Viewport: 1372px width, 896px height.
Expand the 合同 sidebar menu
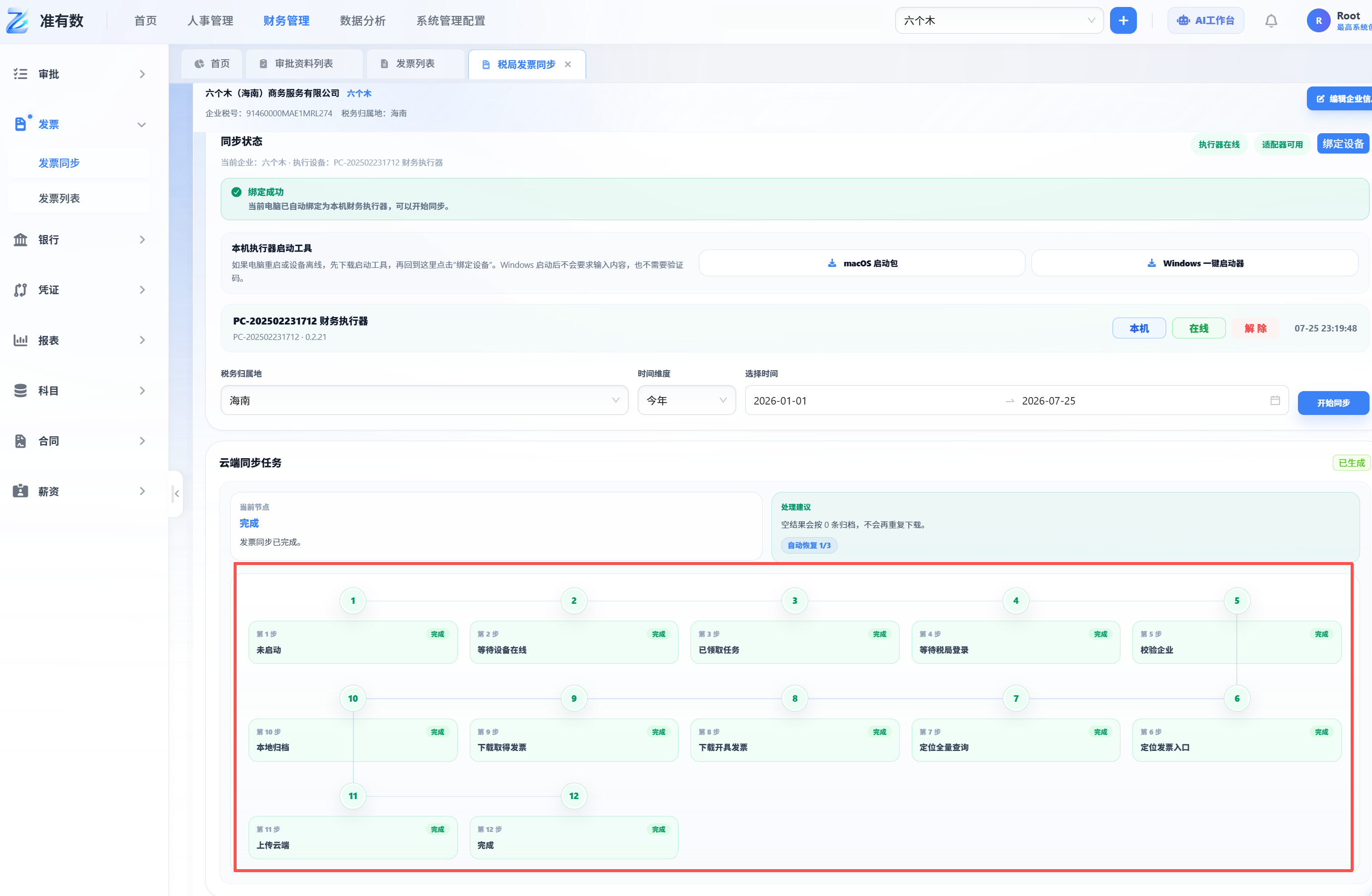(142, 441)
